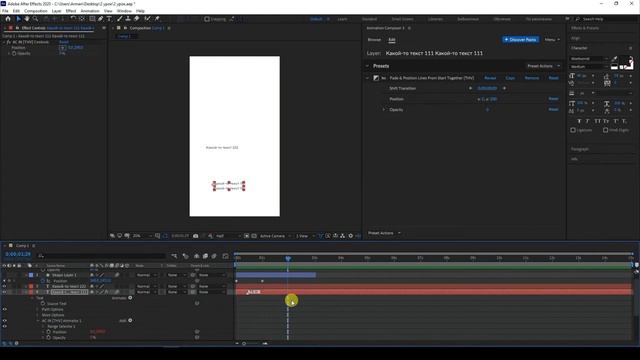Viewport: 640px width, 360px height.
Task: Select the Pen tool
Action: pyautogui.click(x=100, y=19)
